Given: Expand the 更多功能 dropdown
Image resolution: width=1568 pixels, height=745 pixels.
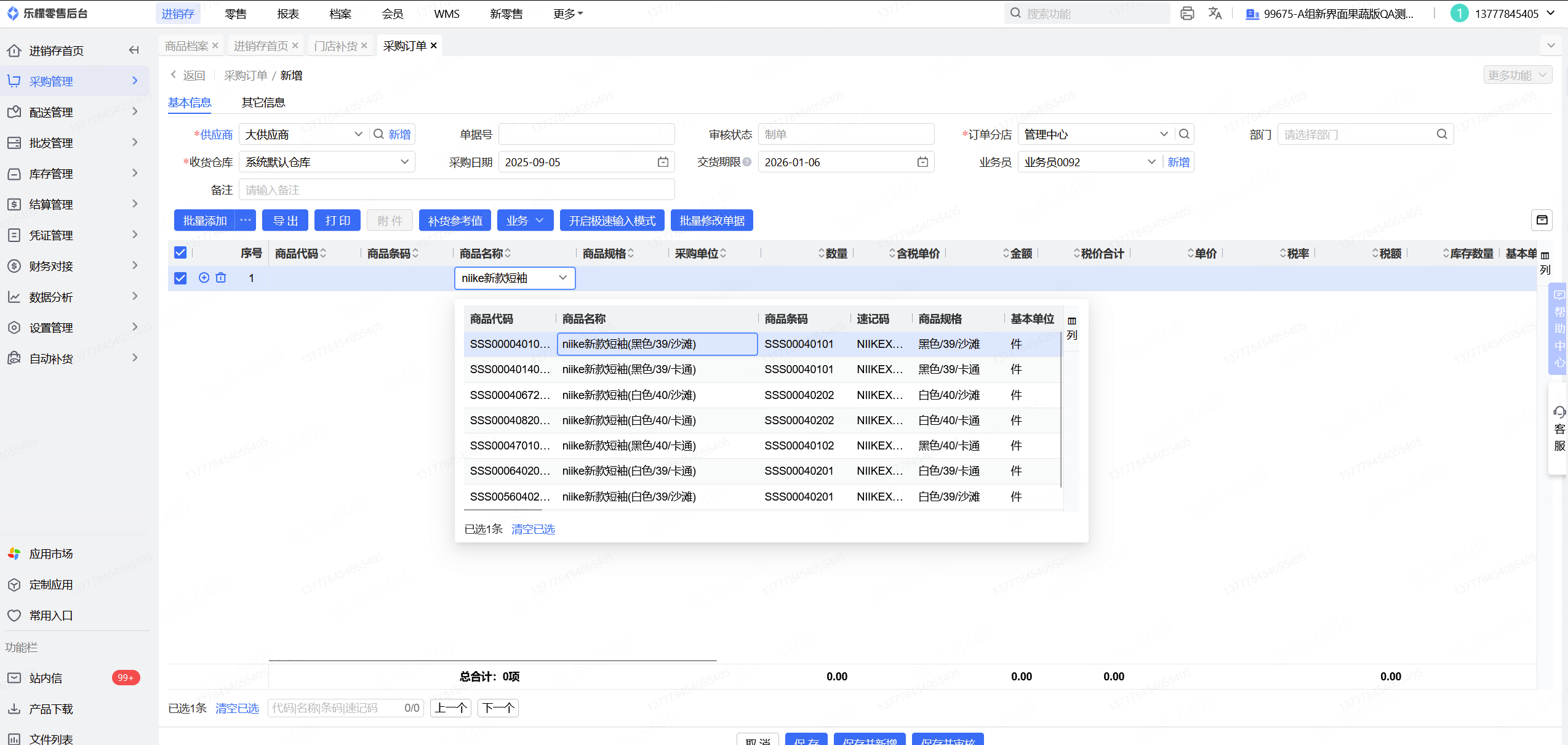Looking at the screenshot, I should coord(1517,75).
